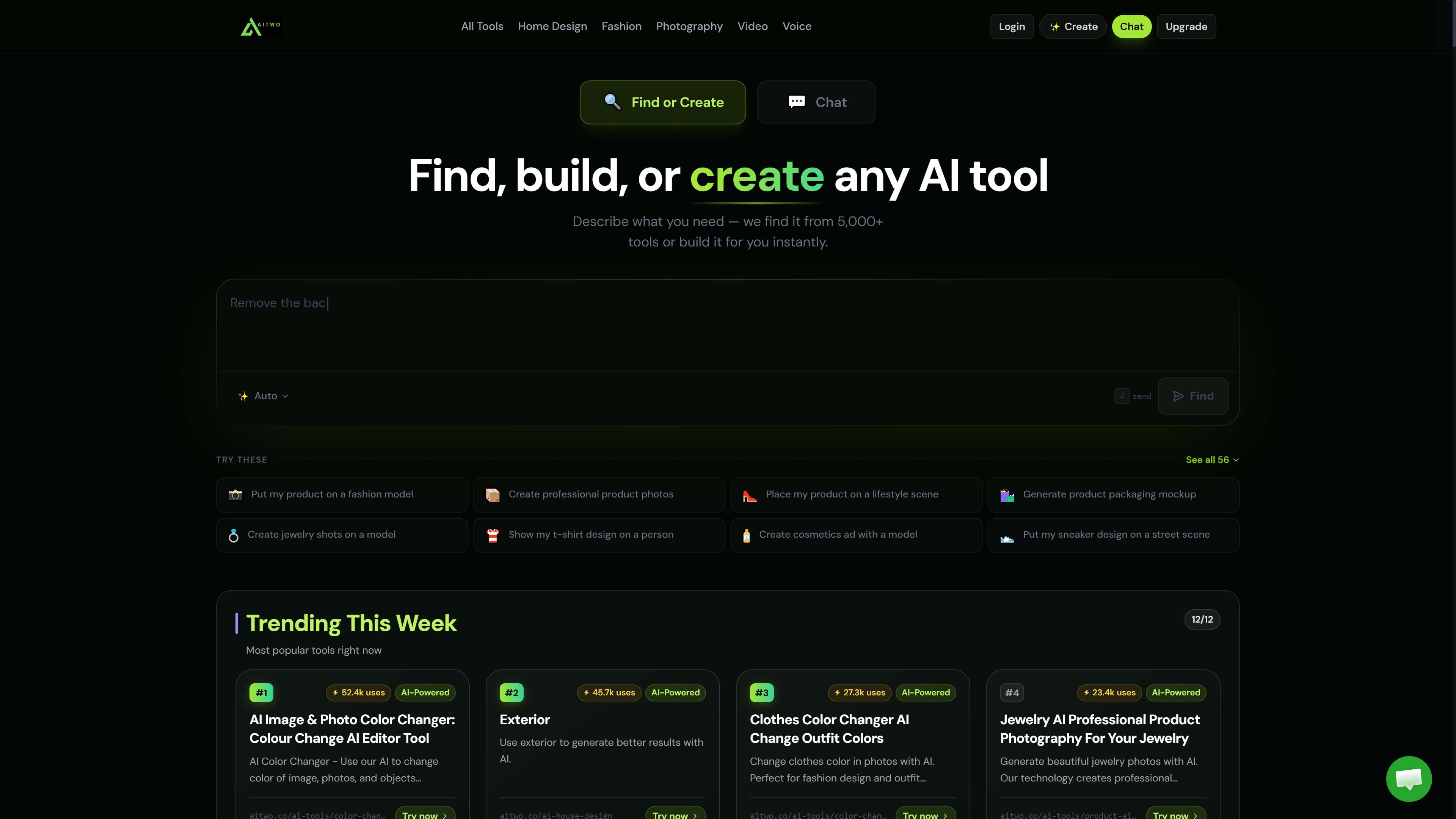
Task: Open Jewelry AI Professional Product Photography title
Action: point(1099,729)
